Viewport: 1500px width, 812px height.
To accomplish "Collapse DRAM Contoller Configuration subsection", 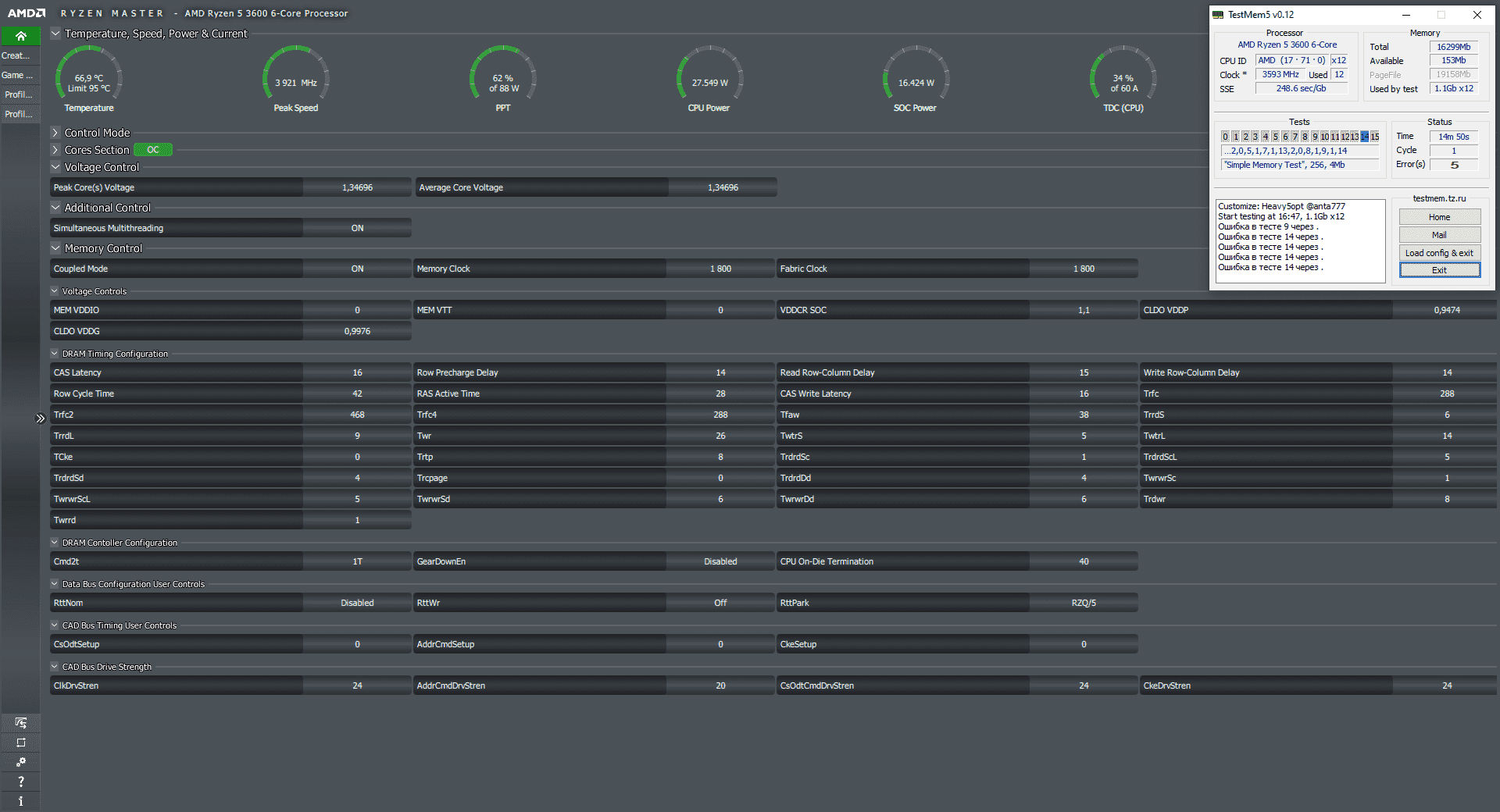I will pos(55,543).
